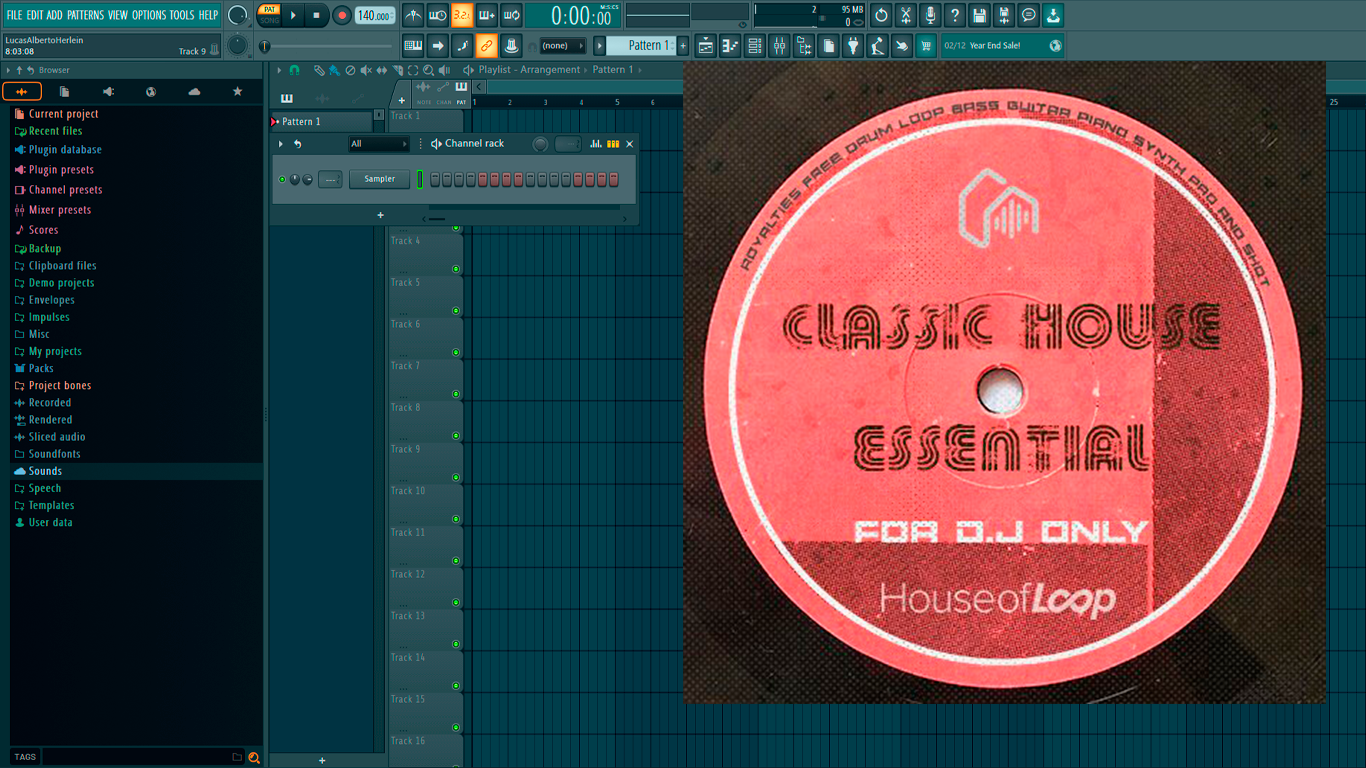The width and height of the screenshot is (1366, 768).
Task: Open the ADD menu
Action: (x=54, y=15)
